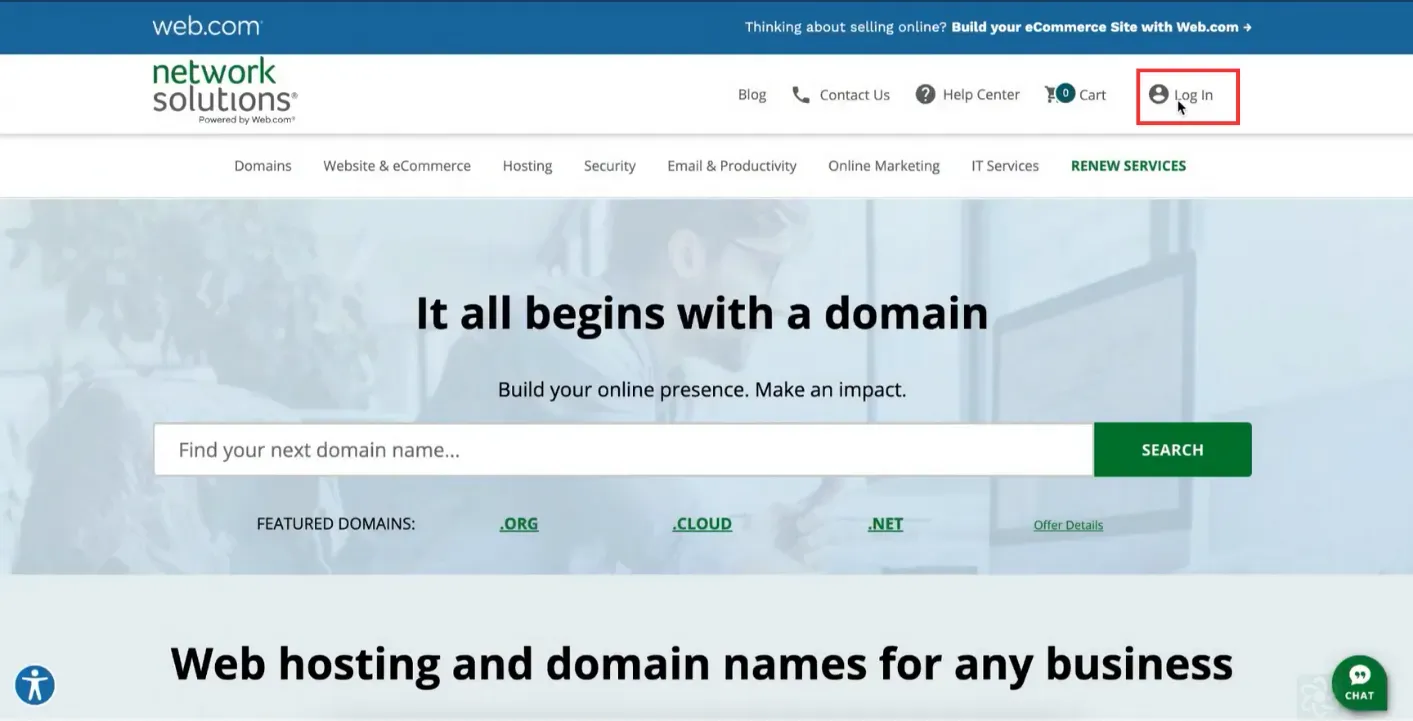Focus the domain name search field
This screenshot has height=721, width=1413.
[623, 450]
